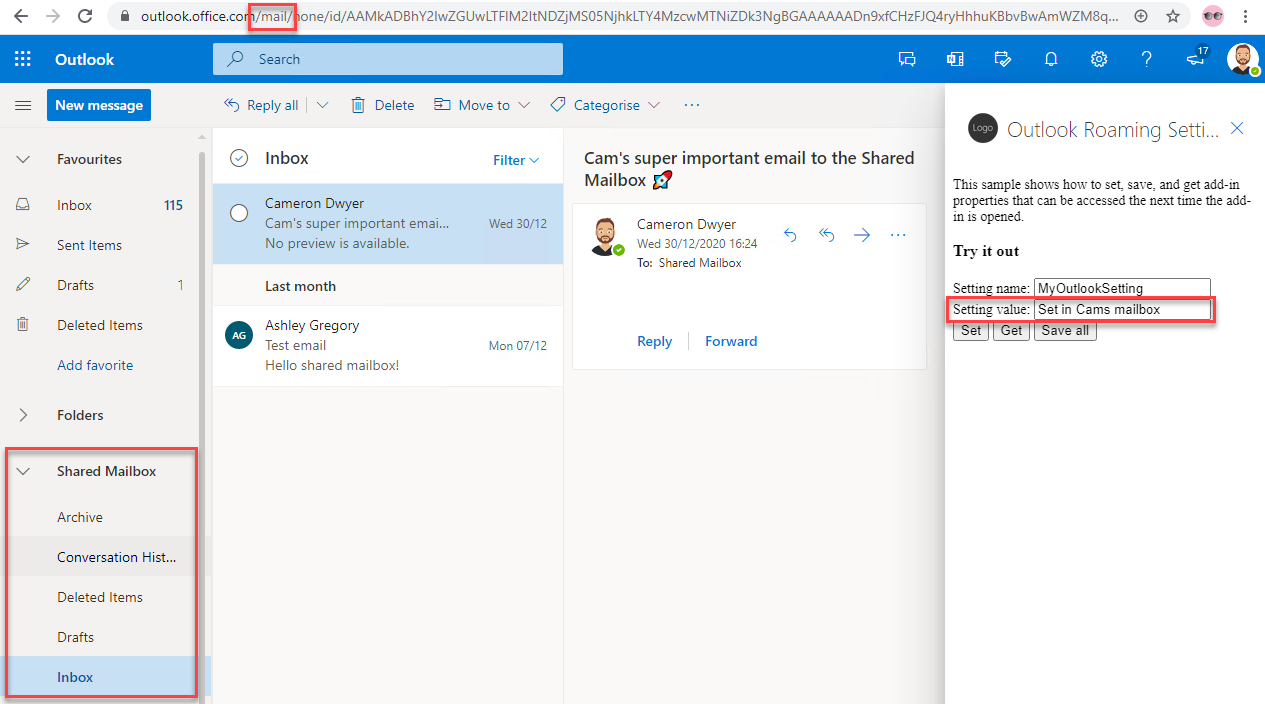Close the Outlook Roaming Settings pane
Viewport: 1265px width, 704px height.
[x=1237, y=128]
